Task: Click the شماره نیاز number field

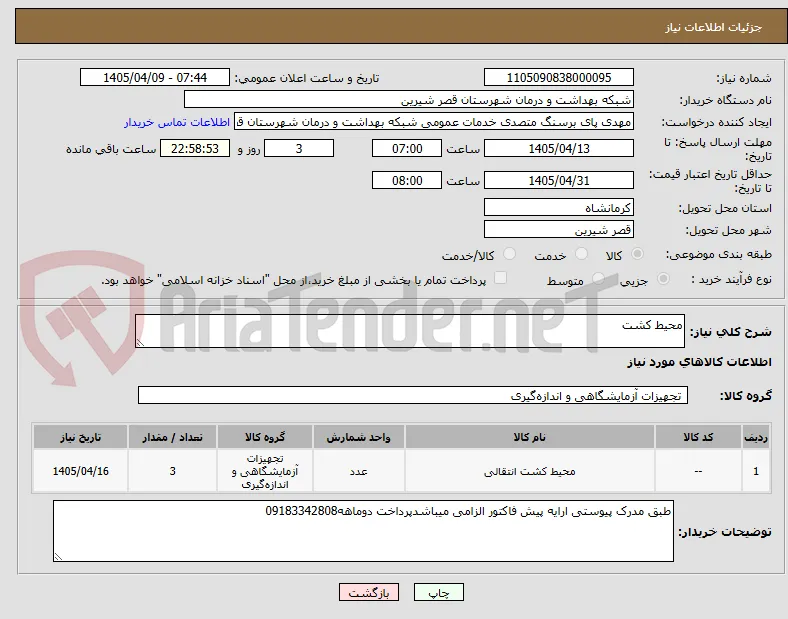Action: [x=559, y=77]
